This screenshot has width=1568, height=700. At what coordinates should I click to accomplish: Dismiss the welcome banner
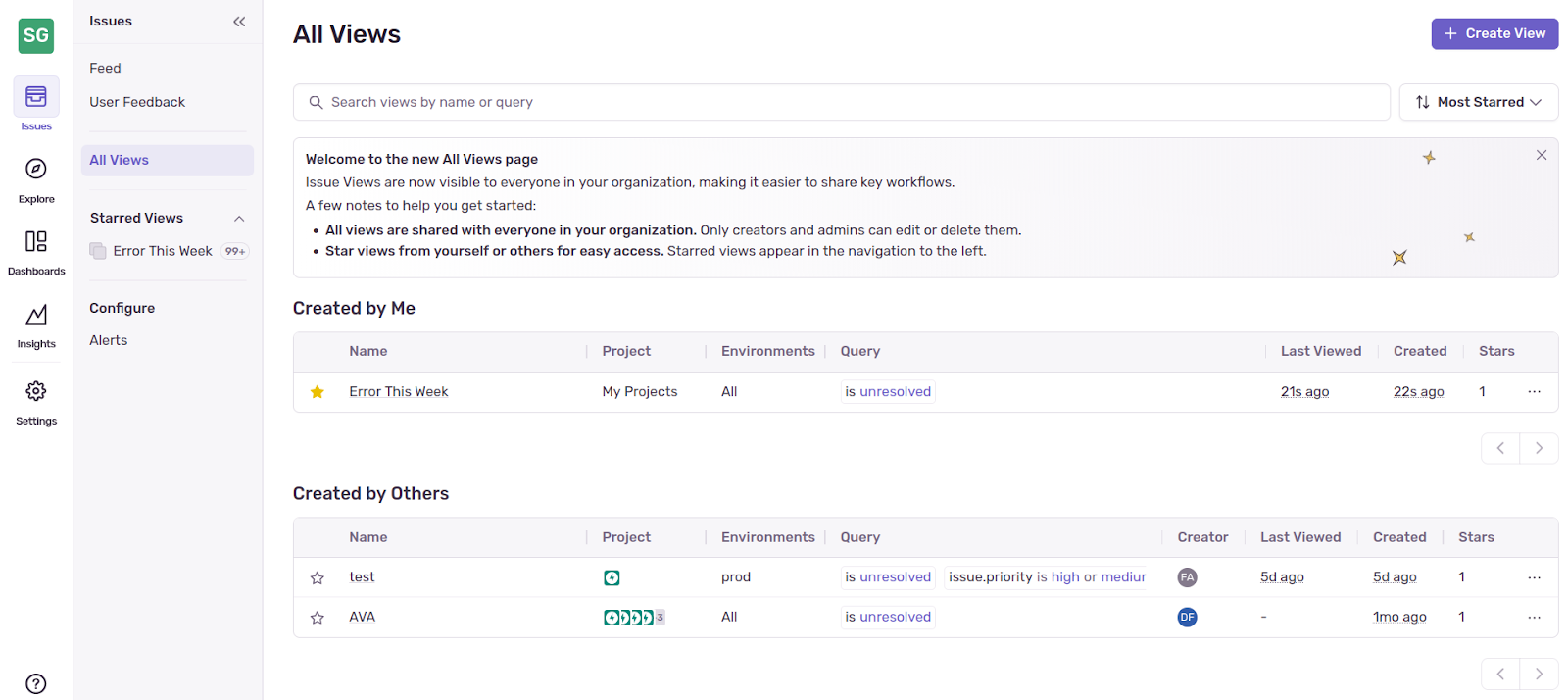coord(1541,156)
